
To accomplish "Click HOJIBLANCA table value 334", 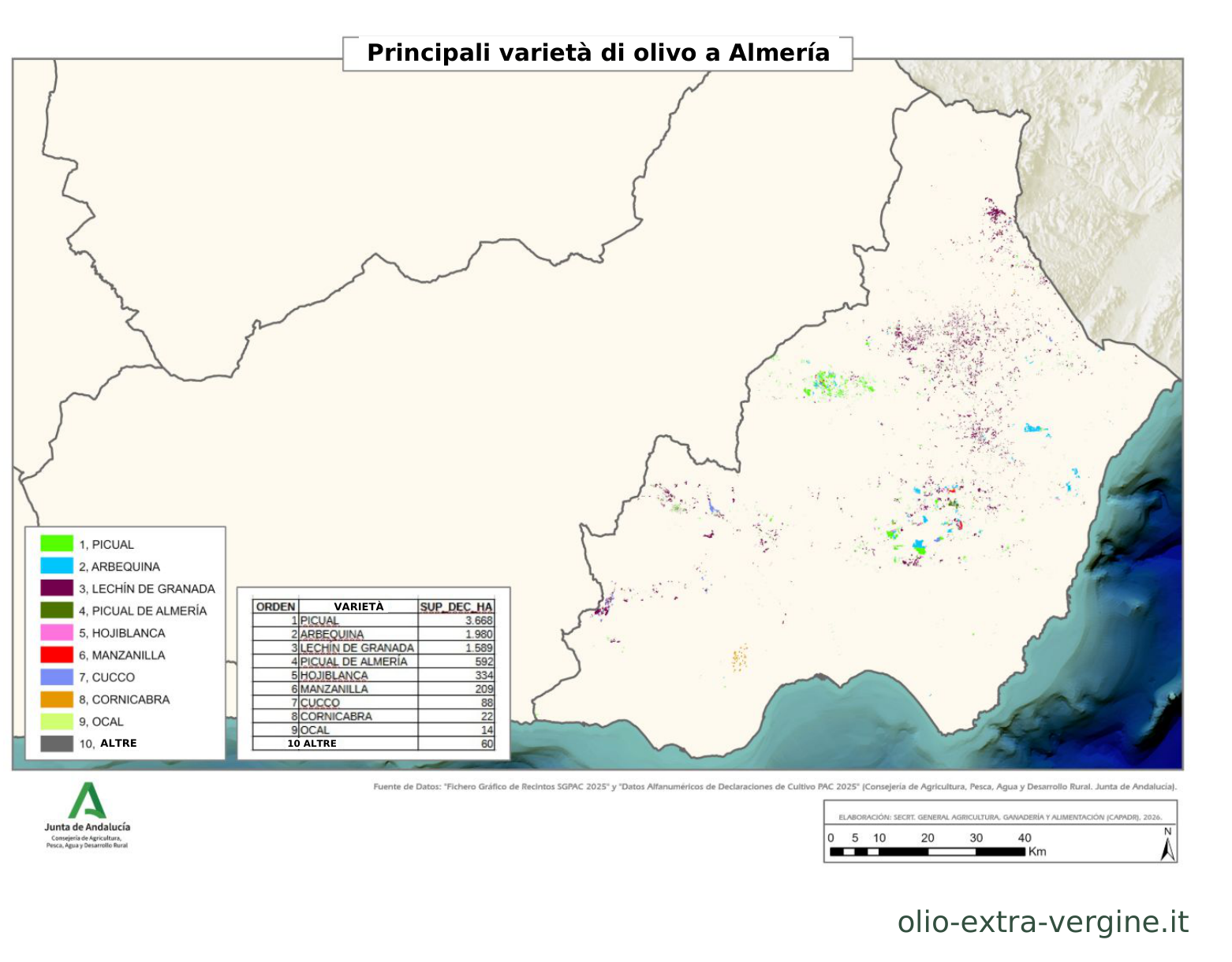I will (x=484, y=675).
